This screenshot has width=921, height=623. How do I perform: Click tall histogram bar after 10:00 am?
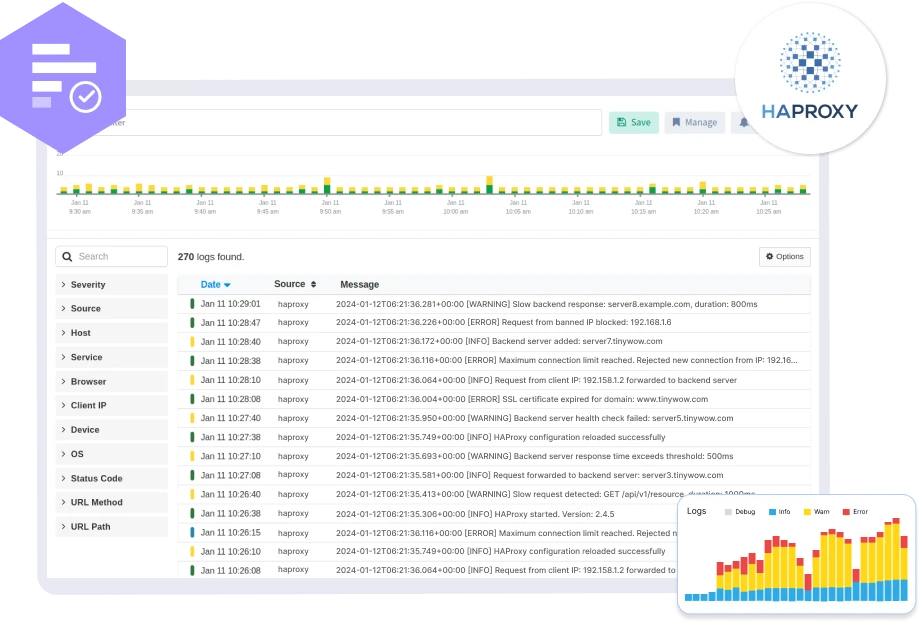489,185
